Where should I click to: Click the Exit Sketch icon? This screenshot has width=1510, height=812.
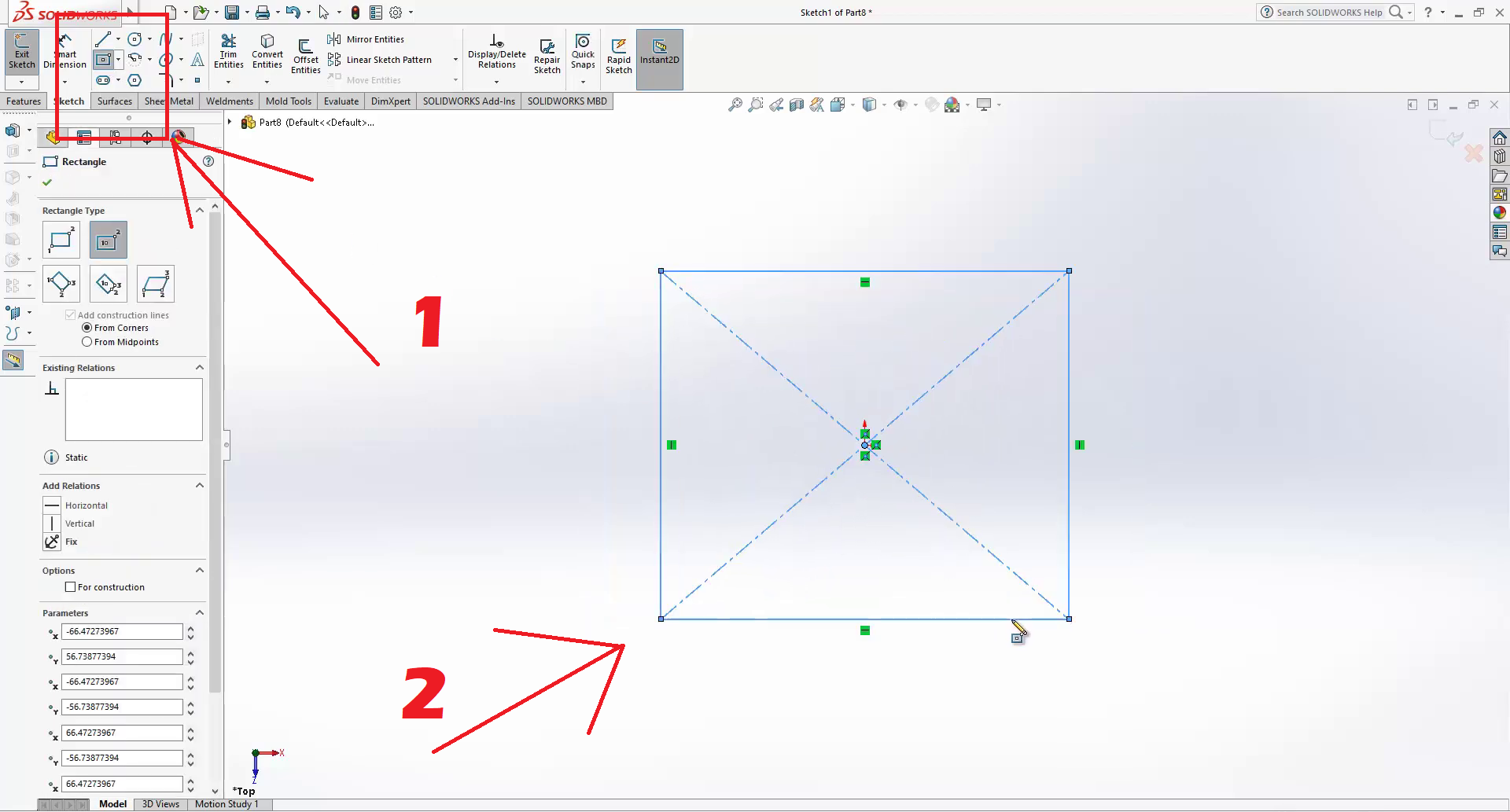[22, 53]
